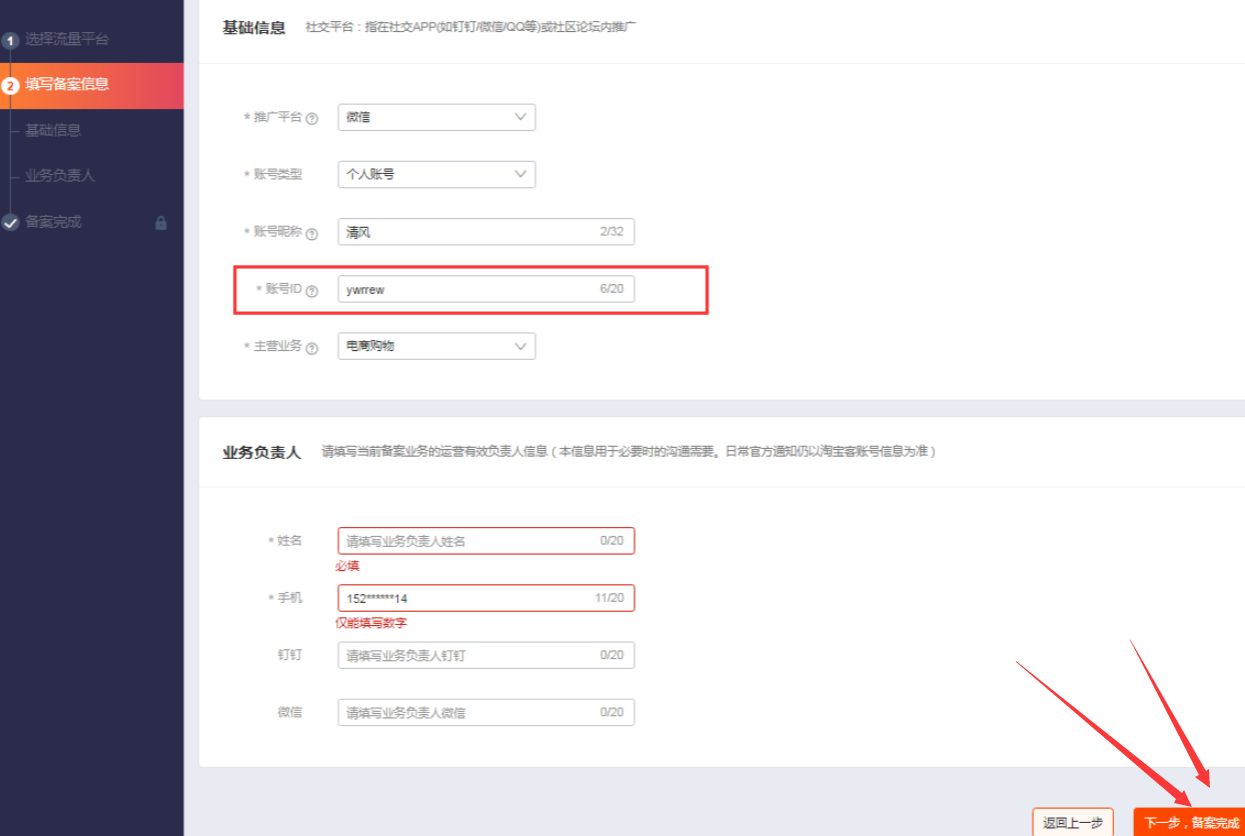Click help icon next to 主营业务

312,349
